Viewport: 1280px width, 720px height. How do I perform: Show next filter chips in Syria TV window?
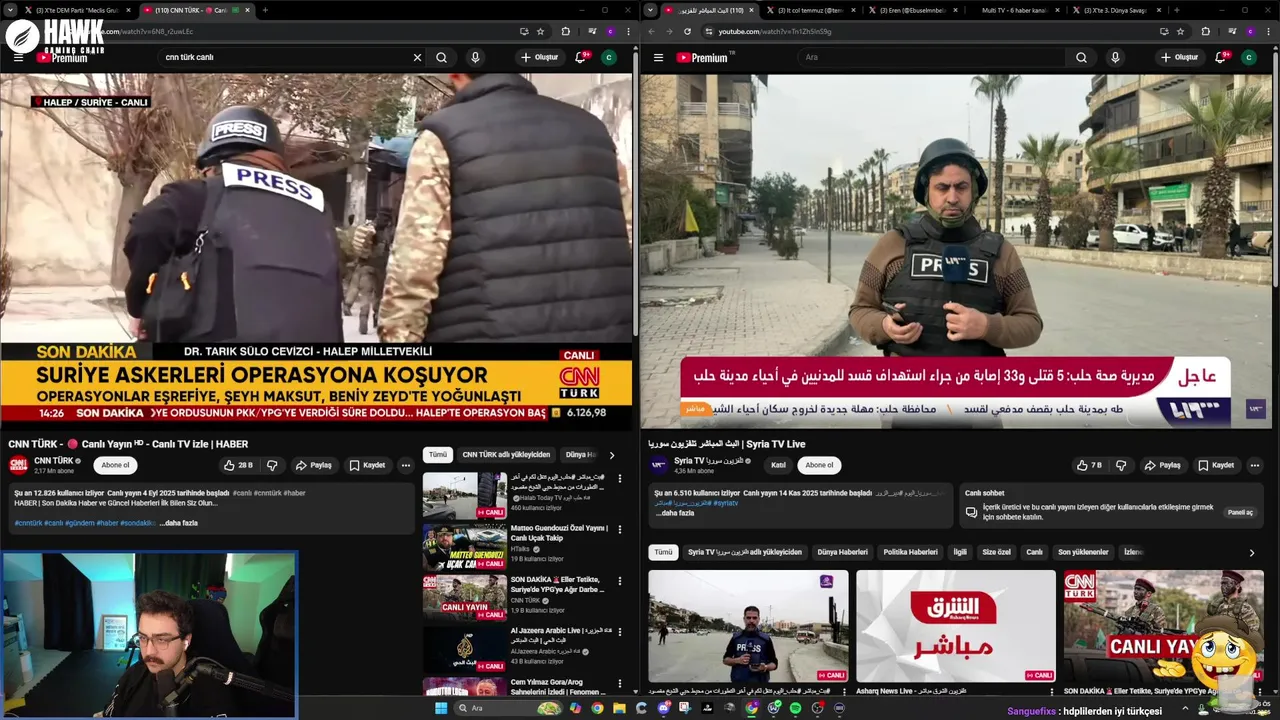pyautogui.click(x=1252, y=553)
